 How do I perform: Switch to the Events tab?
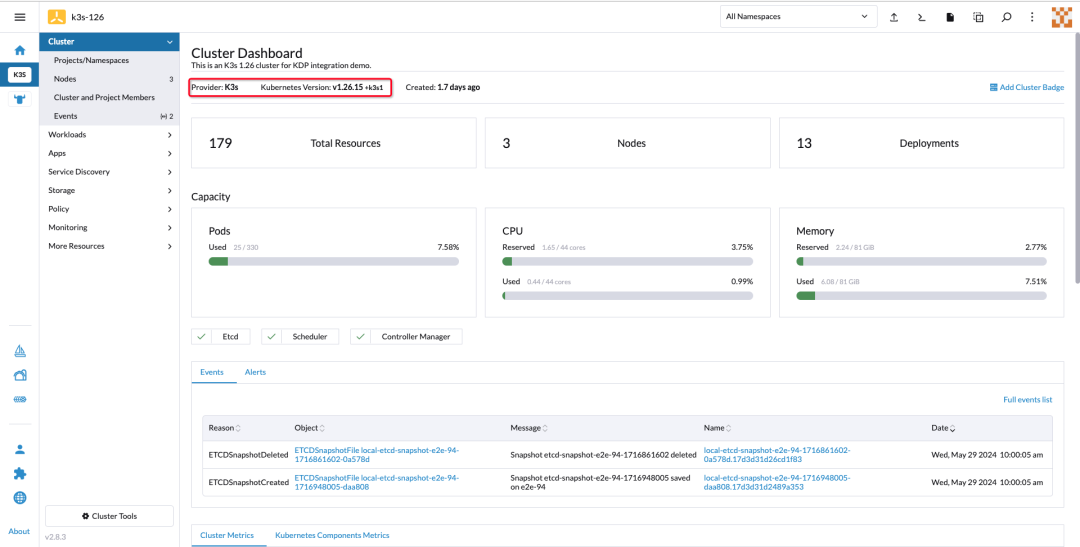(211, 372)
